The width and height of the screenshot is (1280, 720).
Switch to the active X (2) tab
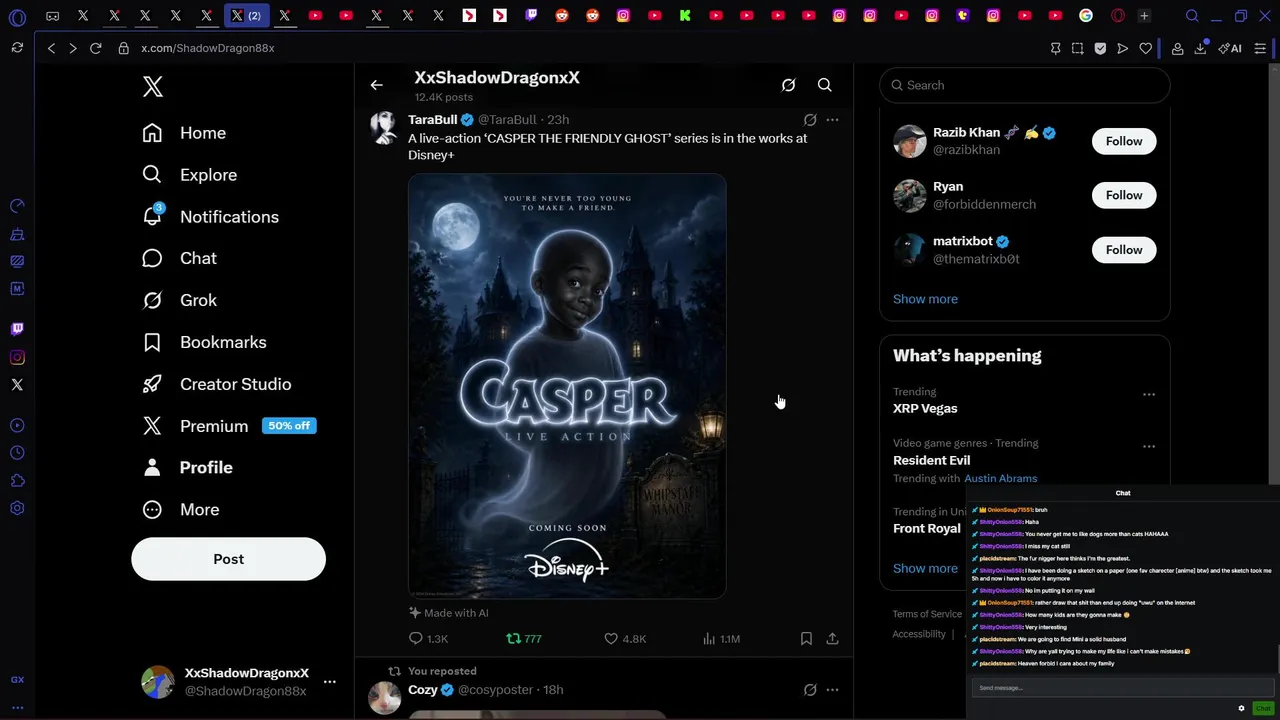tap(246, 16)
